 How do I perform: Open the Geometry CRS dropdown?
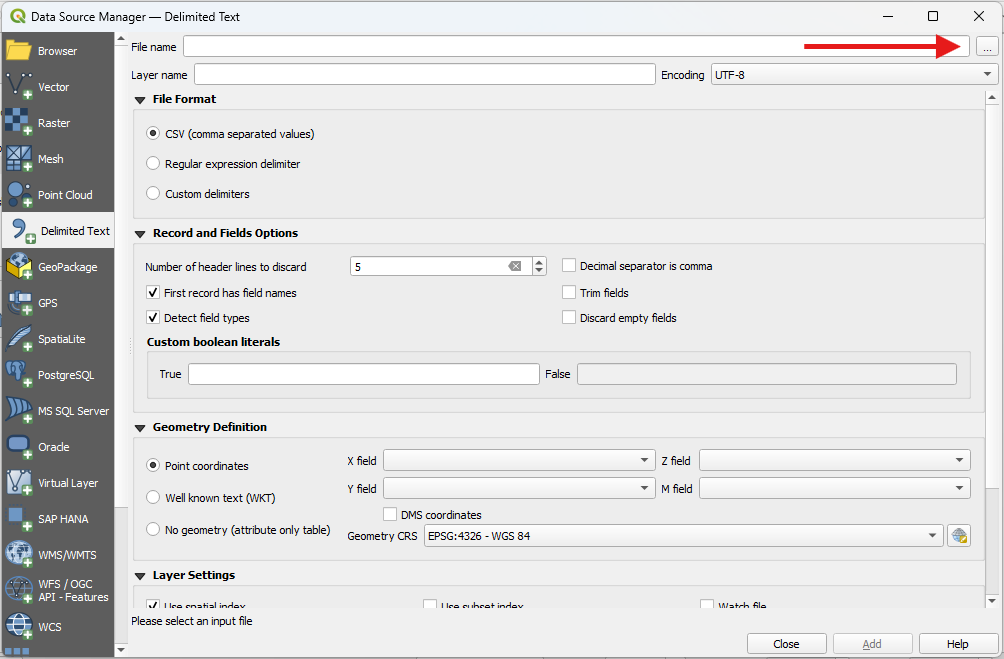coord(683,535)
